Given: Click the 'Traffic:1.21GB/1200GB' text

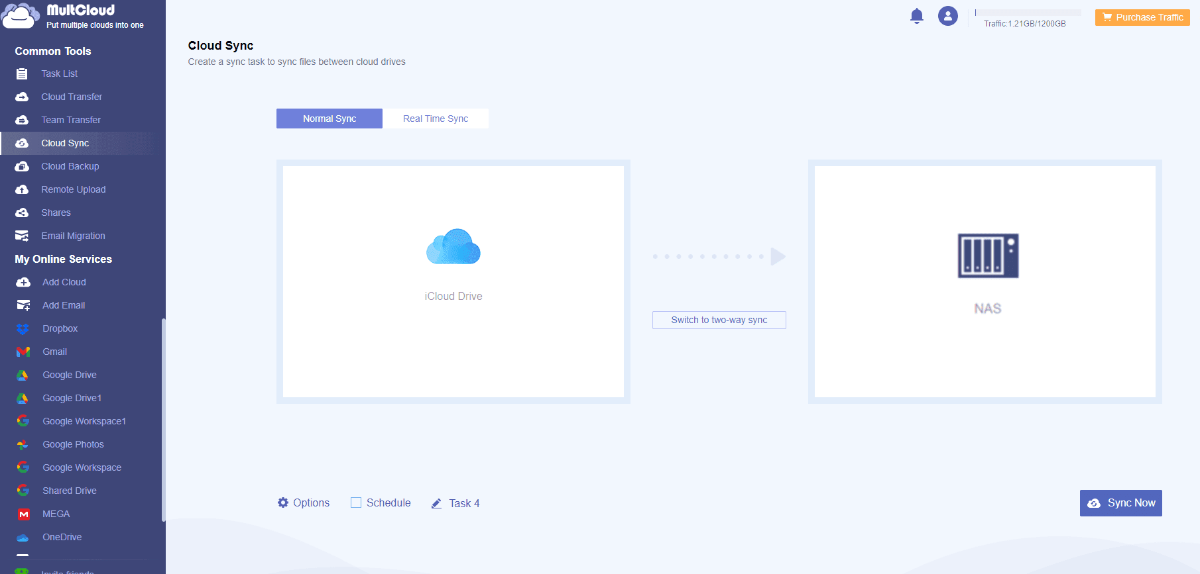Looking at the screenshot, I should pos(1025,23).
